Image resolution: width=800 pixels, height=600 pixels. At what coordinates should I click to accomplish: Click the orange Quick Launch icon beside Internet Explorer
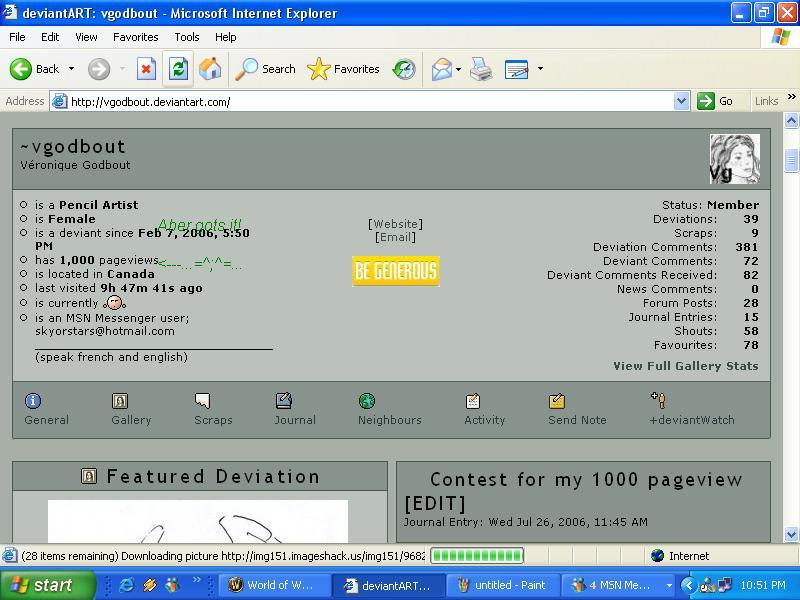coord(150,585)
